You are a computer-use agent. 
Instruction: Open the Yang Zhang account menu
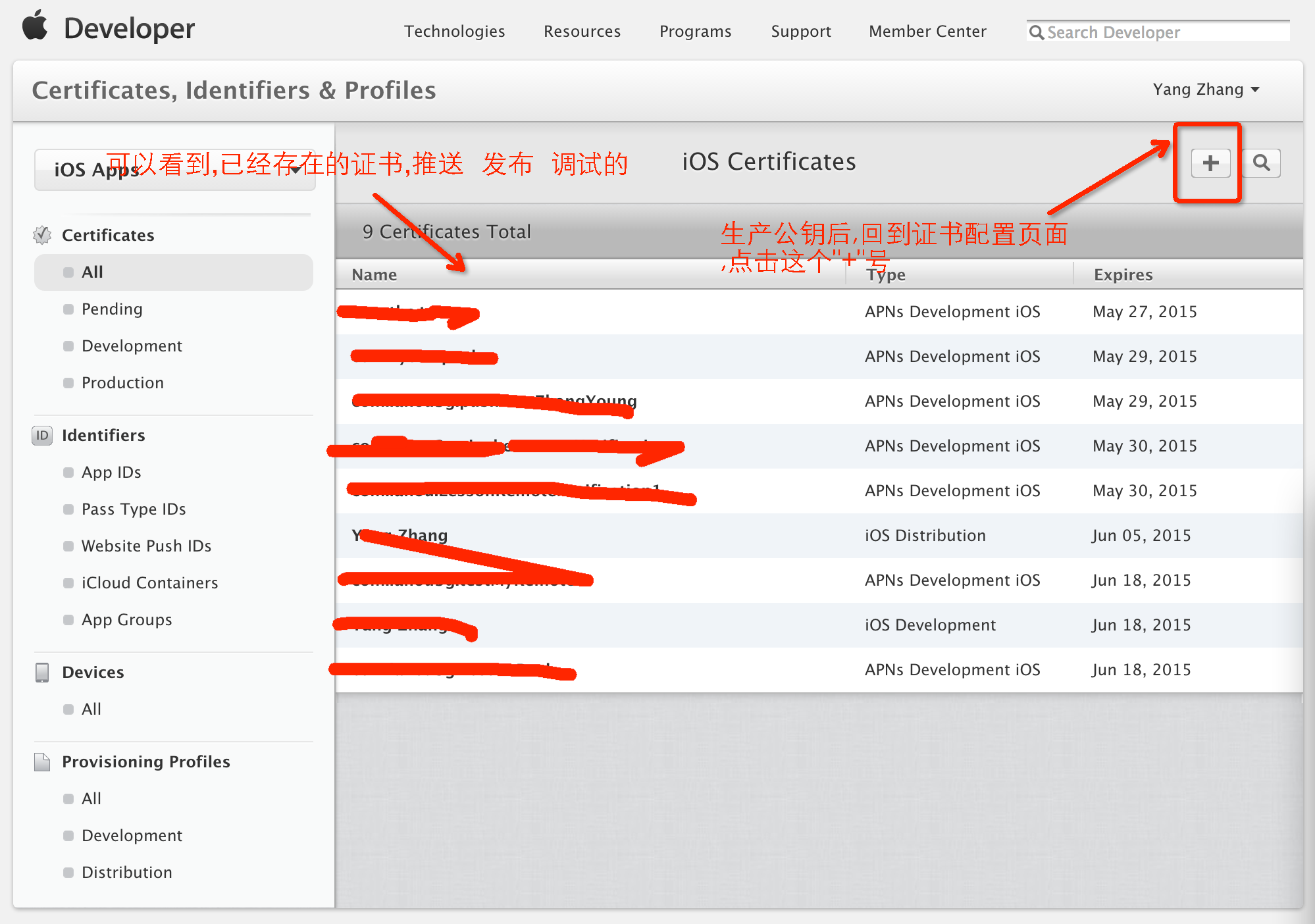[x=1206, y=90]
